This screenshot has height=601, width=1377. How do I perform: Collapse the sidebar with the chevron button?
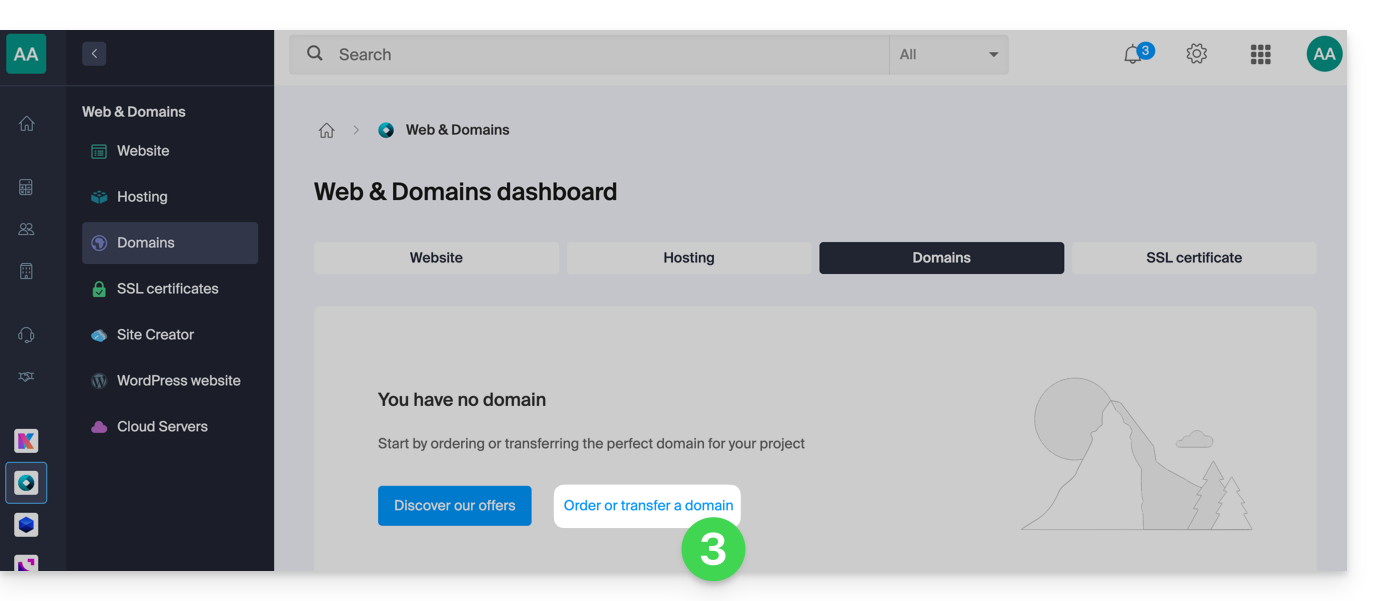click(x=94, y=54)
